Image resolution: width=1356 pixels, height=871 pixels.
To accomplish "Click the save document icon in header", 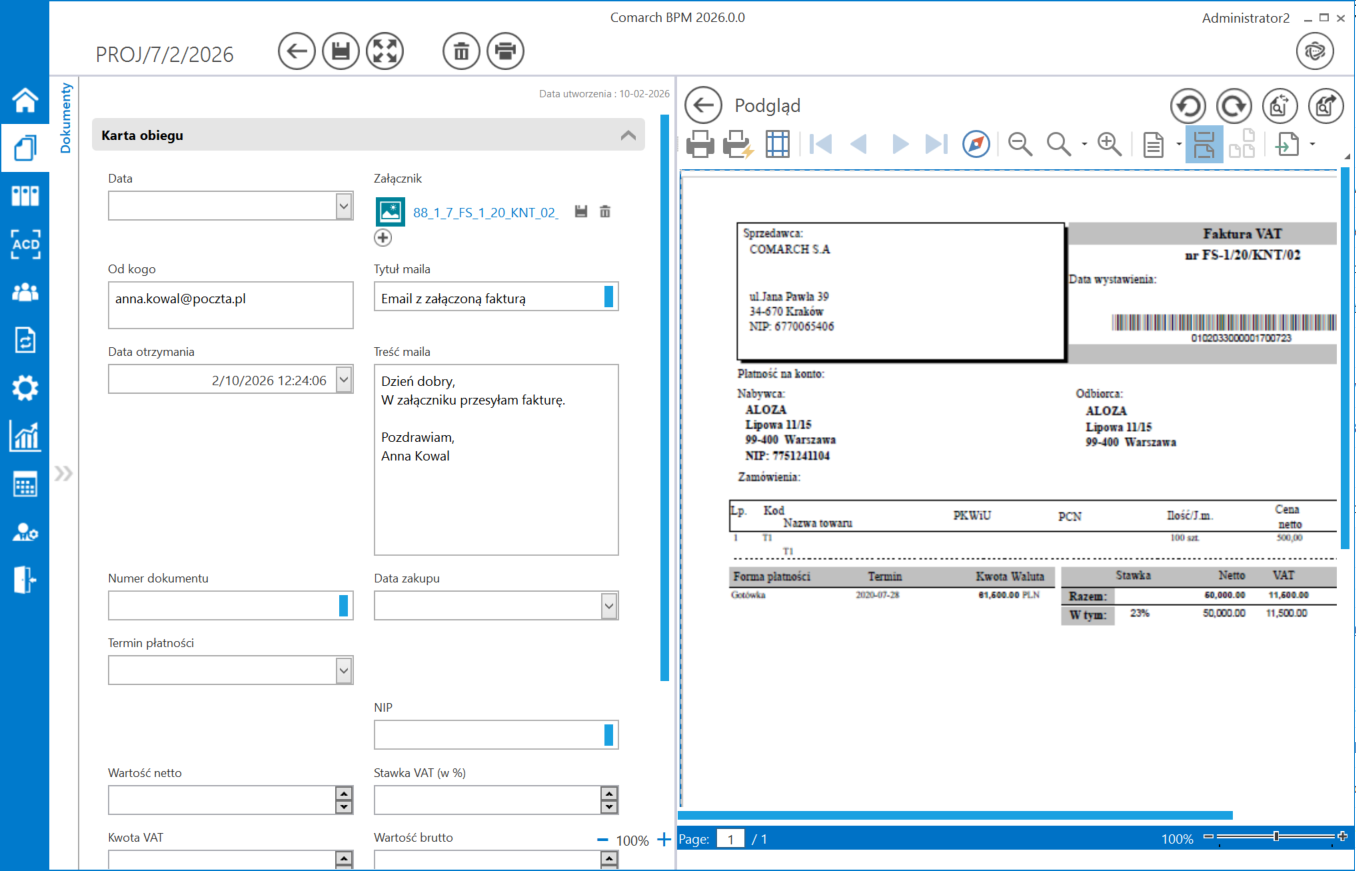I will click(341, 51).
